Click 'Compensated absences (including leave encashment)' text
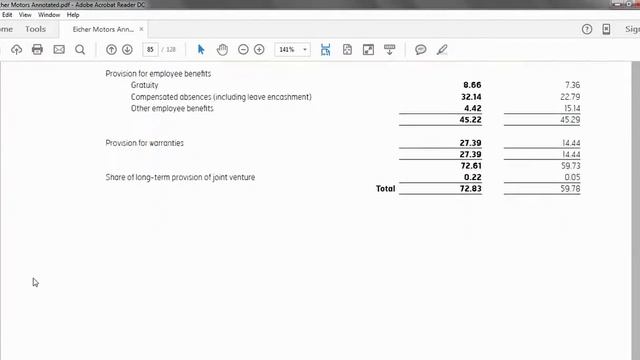Viewport: 640px width, 360px height. [x=221, y=97]
